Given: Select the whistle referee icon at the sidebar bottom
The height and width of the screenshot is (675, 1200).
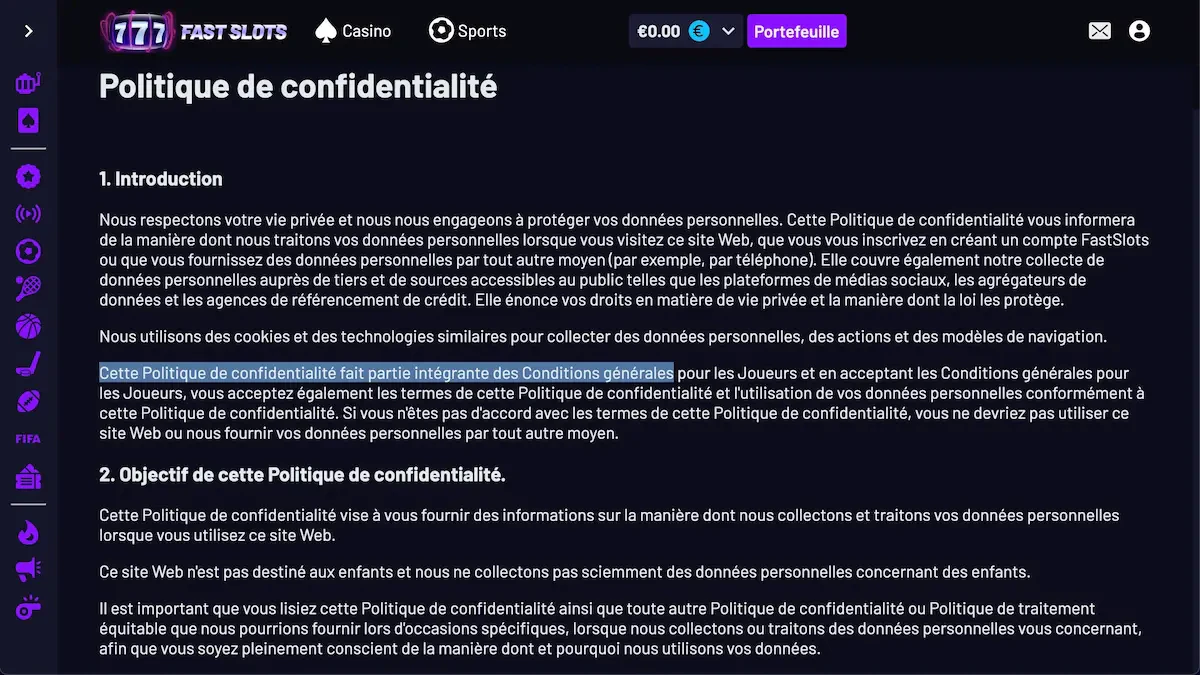Looking at the screenshot, I should 28,608.
